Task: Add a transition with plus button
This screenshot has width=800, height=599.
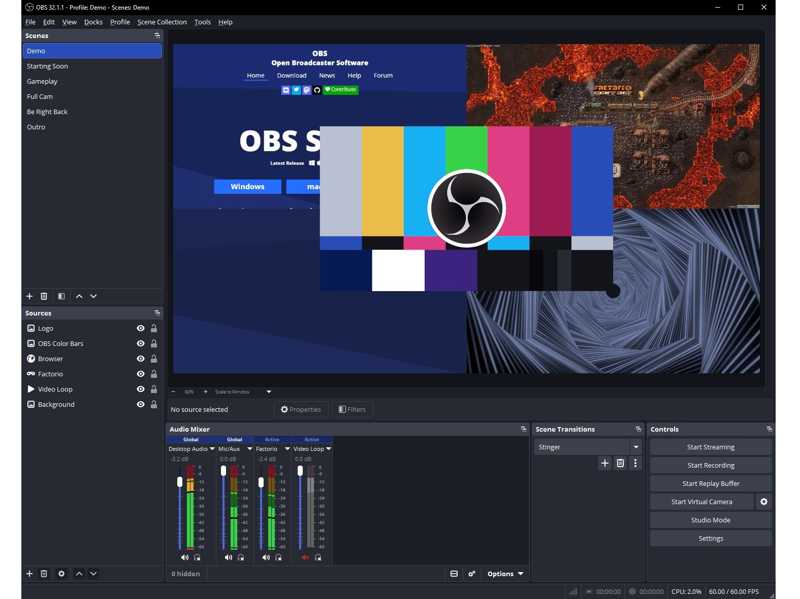Action: (x=605, y=463)
